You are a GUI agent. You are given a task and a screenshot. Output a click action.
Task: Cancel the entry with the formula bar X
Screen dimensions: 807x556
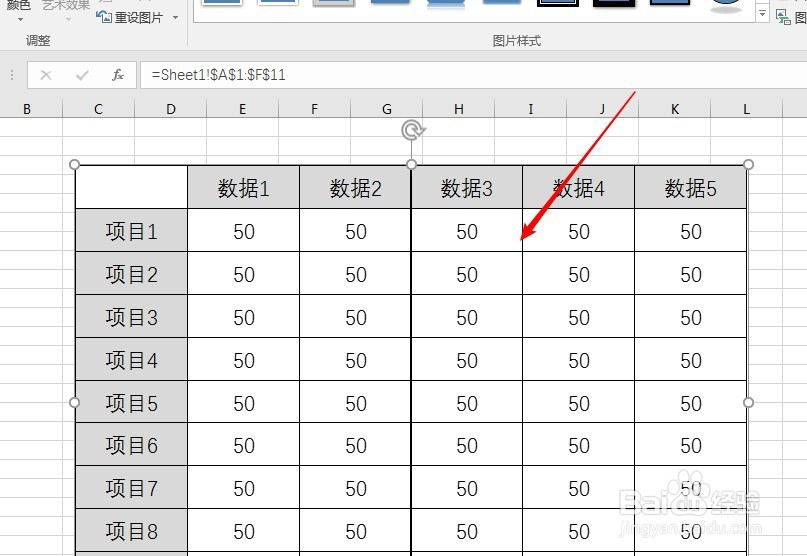pos(46,75)
